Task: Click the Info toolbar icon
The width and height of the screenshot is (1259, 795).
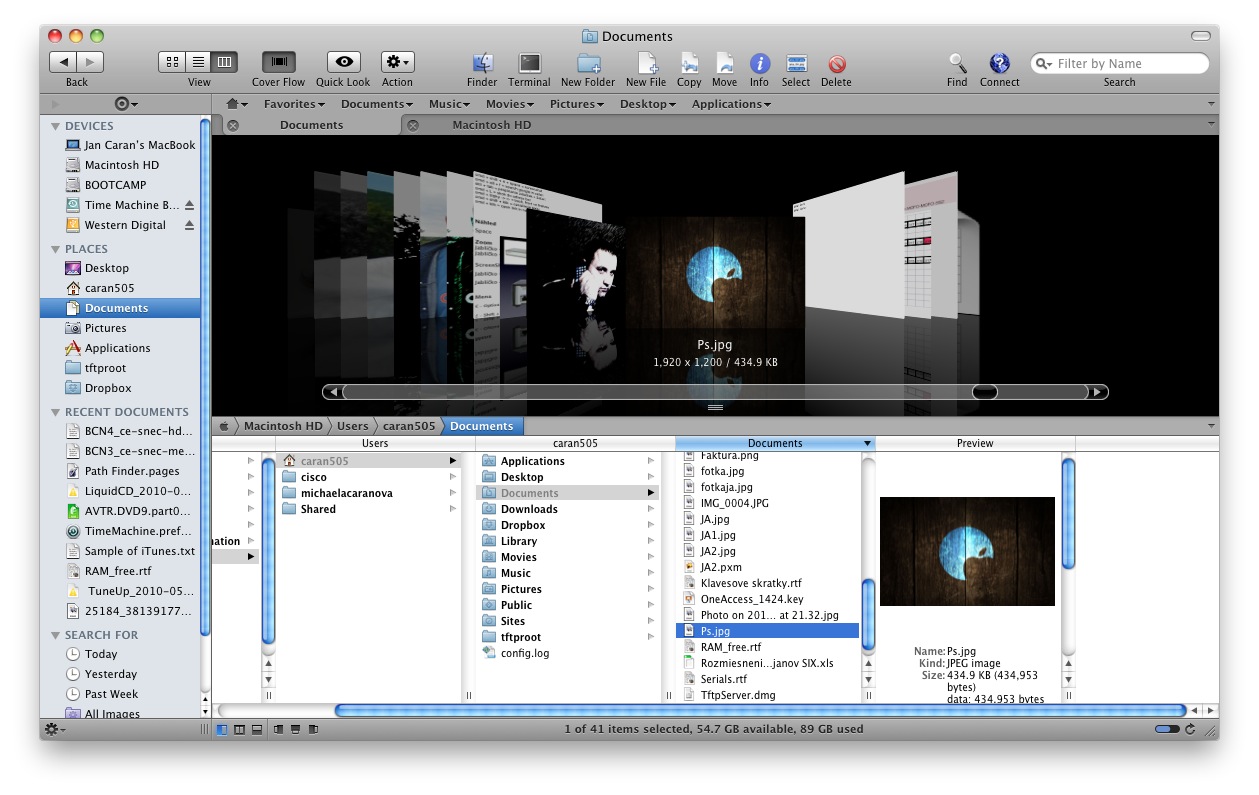Action: coord(759,63)
